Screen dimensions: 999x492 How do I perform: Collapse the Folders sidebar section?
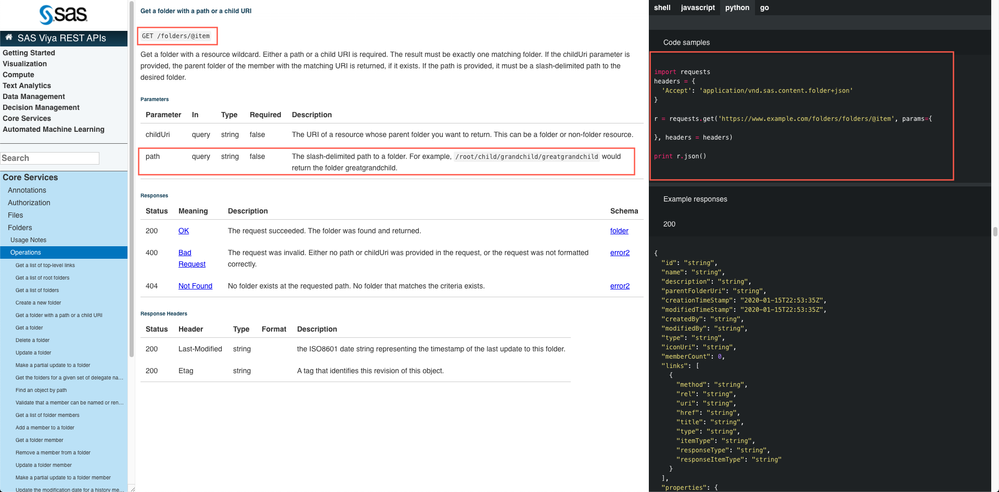click(20, 228)
